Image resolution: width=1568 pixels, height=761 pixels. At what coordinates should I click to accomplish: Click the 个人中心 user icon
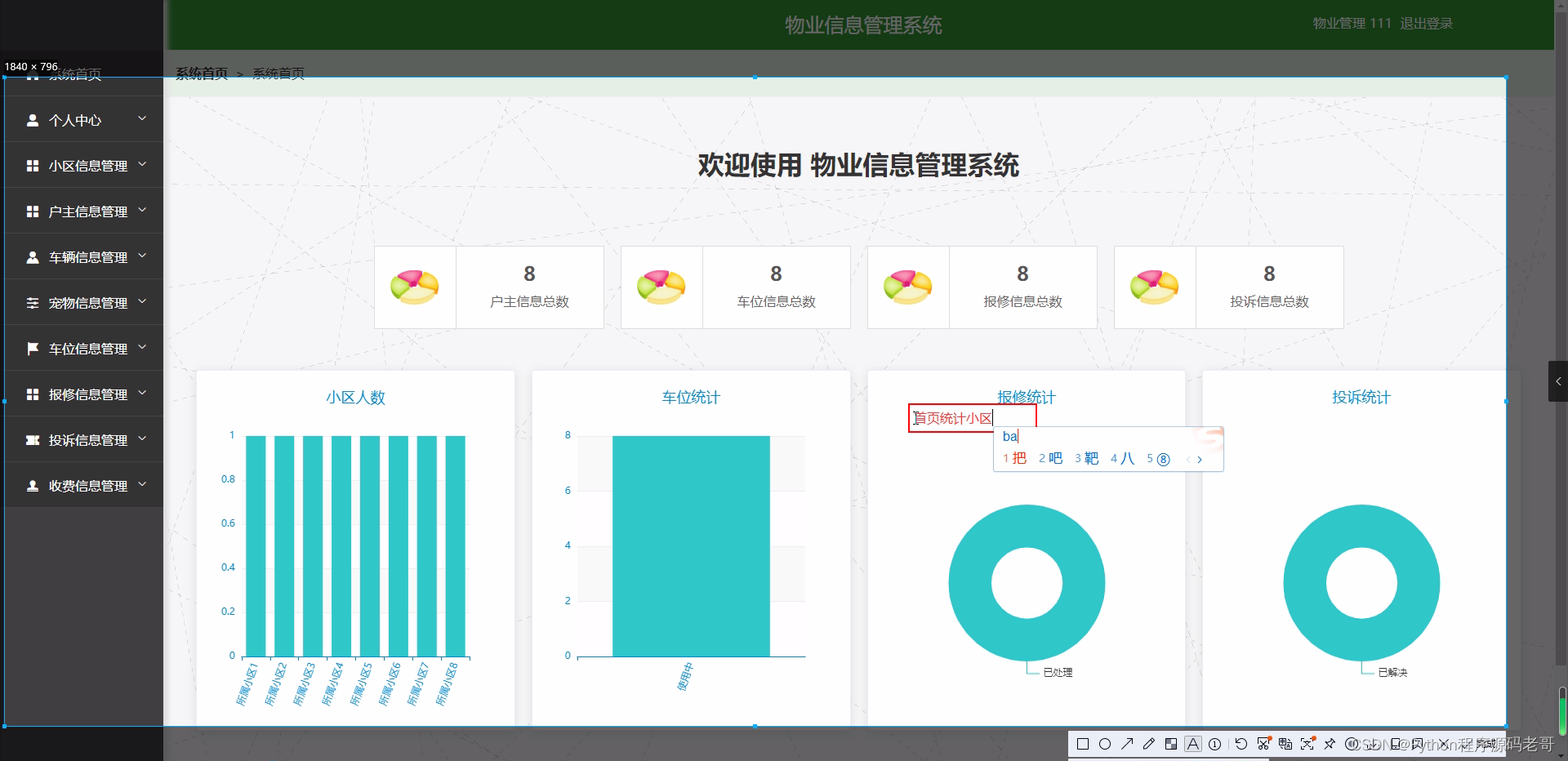tap(33, 120)
